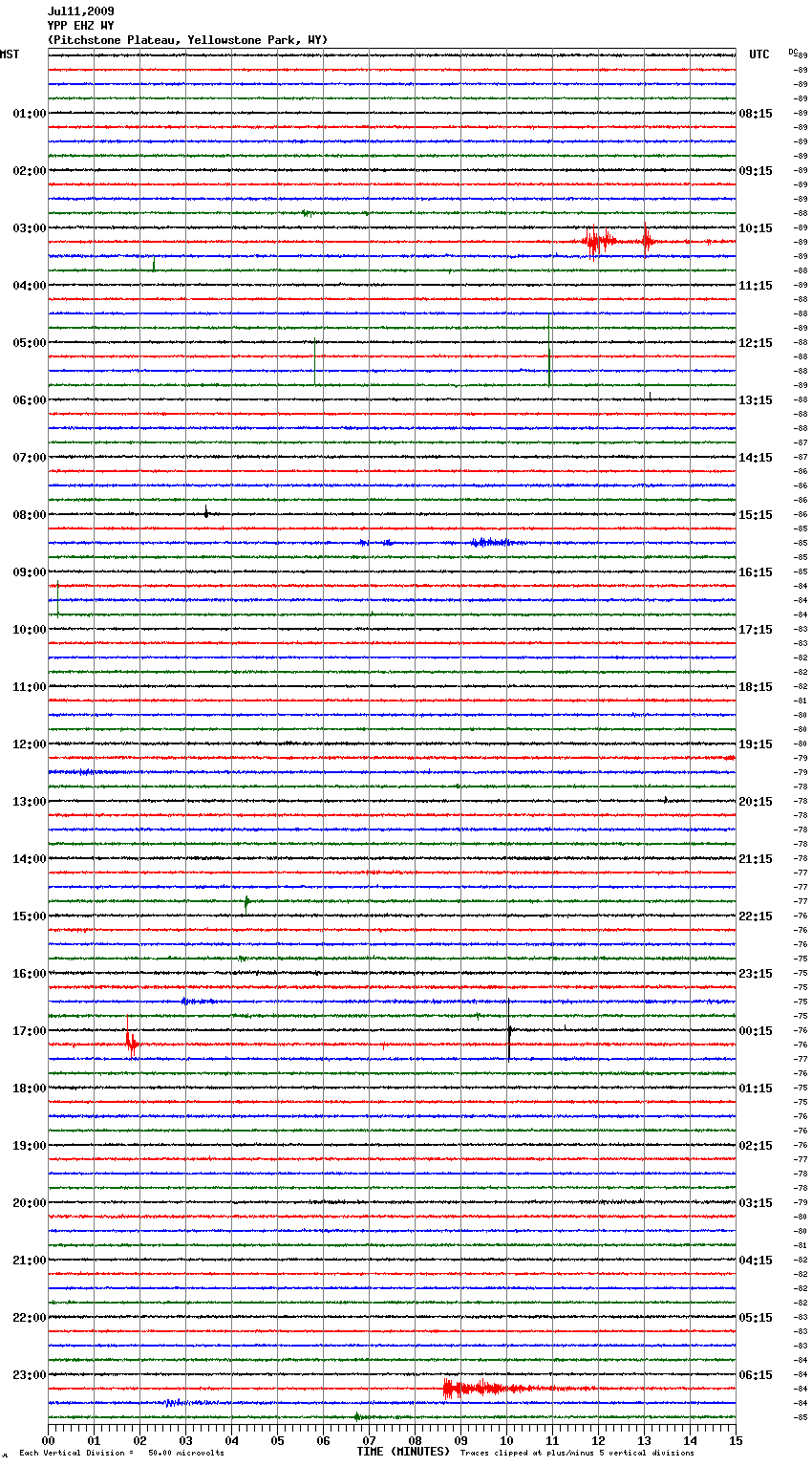This screenshot has height=1466, width=812.
Task: Select the 05:00 MST row label
Action: pos(30,343)
